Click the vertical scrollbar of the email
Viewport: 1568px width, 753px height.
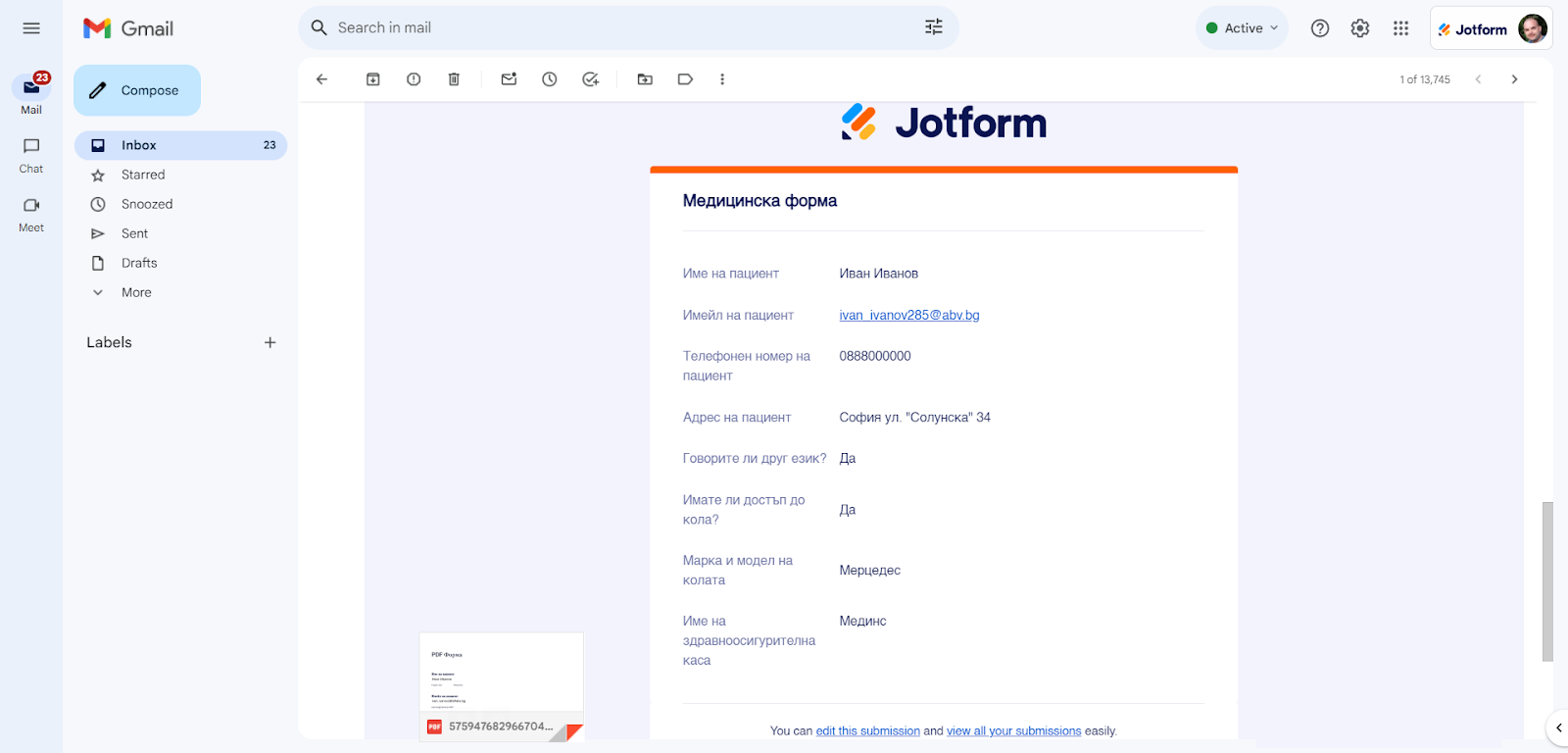point(1547,581)
